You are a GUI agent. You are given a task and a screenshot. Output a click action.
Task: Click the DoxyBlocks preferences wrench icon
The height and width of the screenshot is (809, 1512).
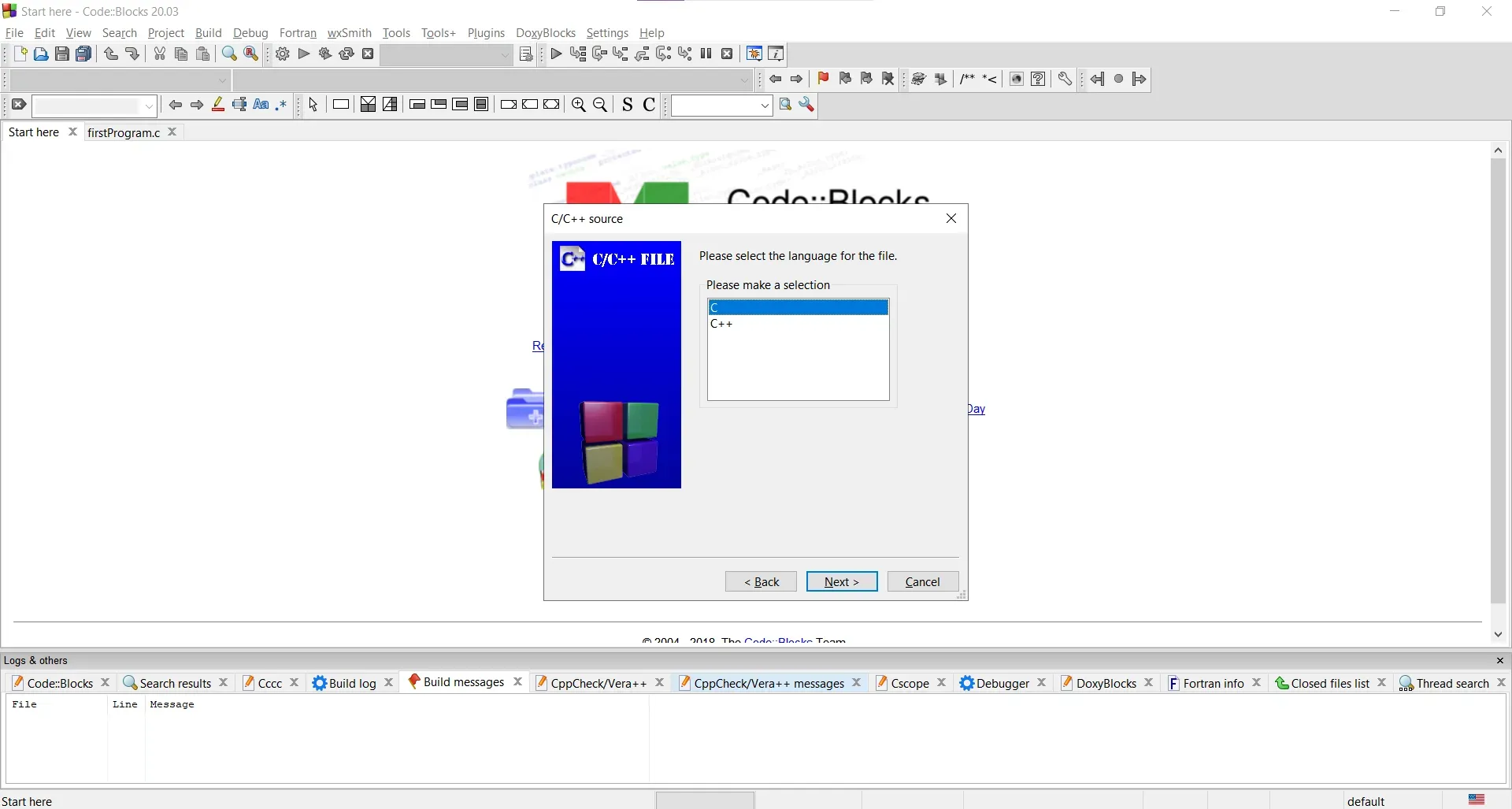1065,79
